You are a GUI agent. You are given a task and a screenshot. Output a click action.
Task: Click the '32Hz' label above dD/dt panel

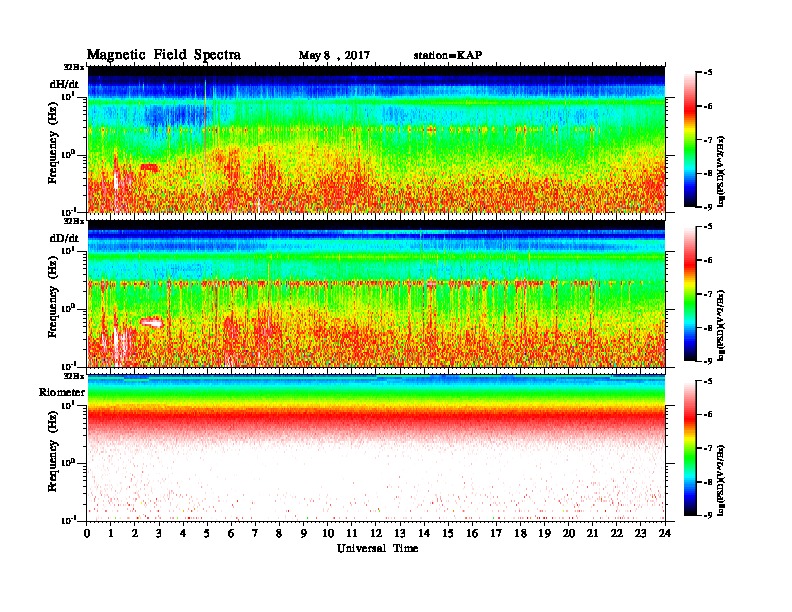click(x=74, y=221)
